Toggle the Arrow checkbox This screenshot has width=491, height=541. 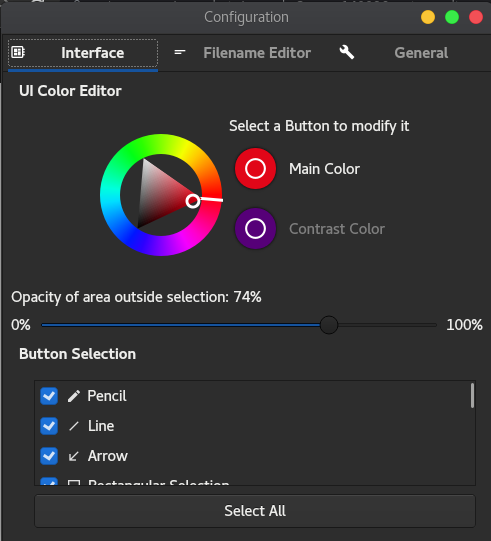(49, 456)
